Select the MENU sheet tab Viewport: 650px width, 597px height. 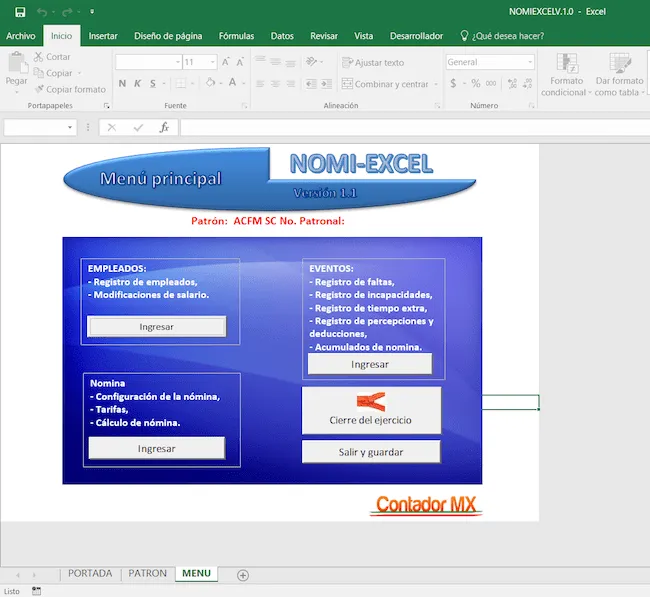[x=196, y=573]
